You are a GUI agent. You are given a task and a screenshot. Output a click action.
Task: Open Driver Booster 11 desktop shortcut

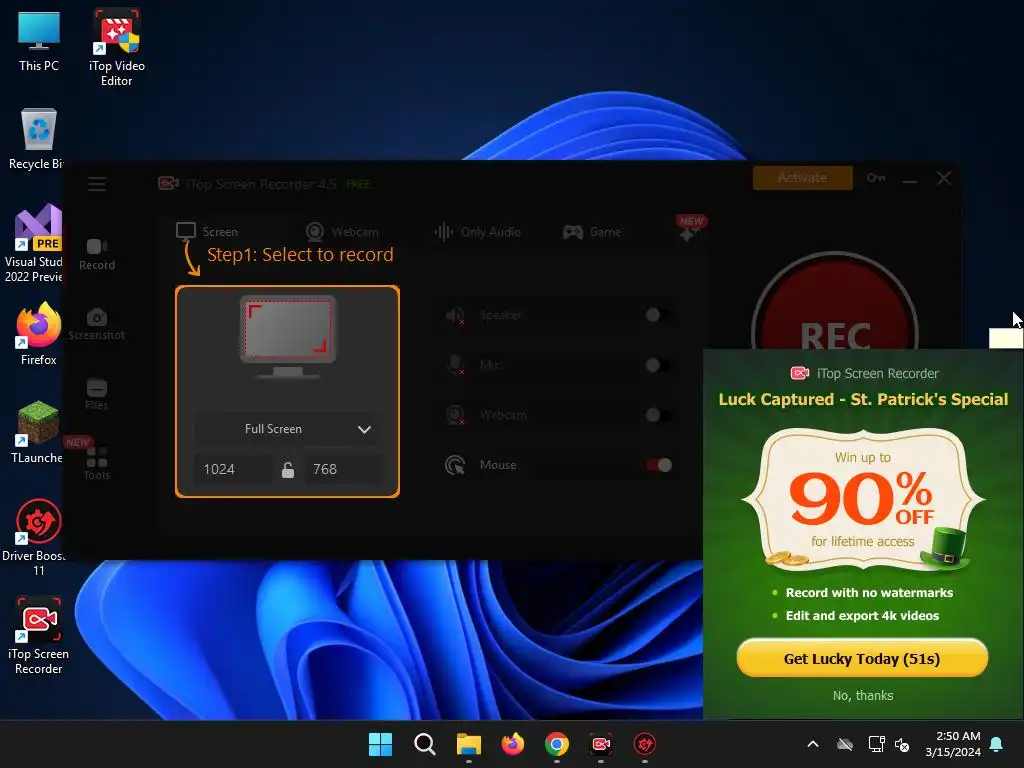pos(34,537)
